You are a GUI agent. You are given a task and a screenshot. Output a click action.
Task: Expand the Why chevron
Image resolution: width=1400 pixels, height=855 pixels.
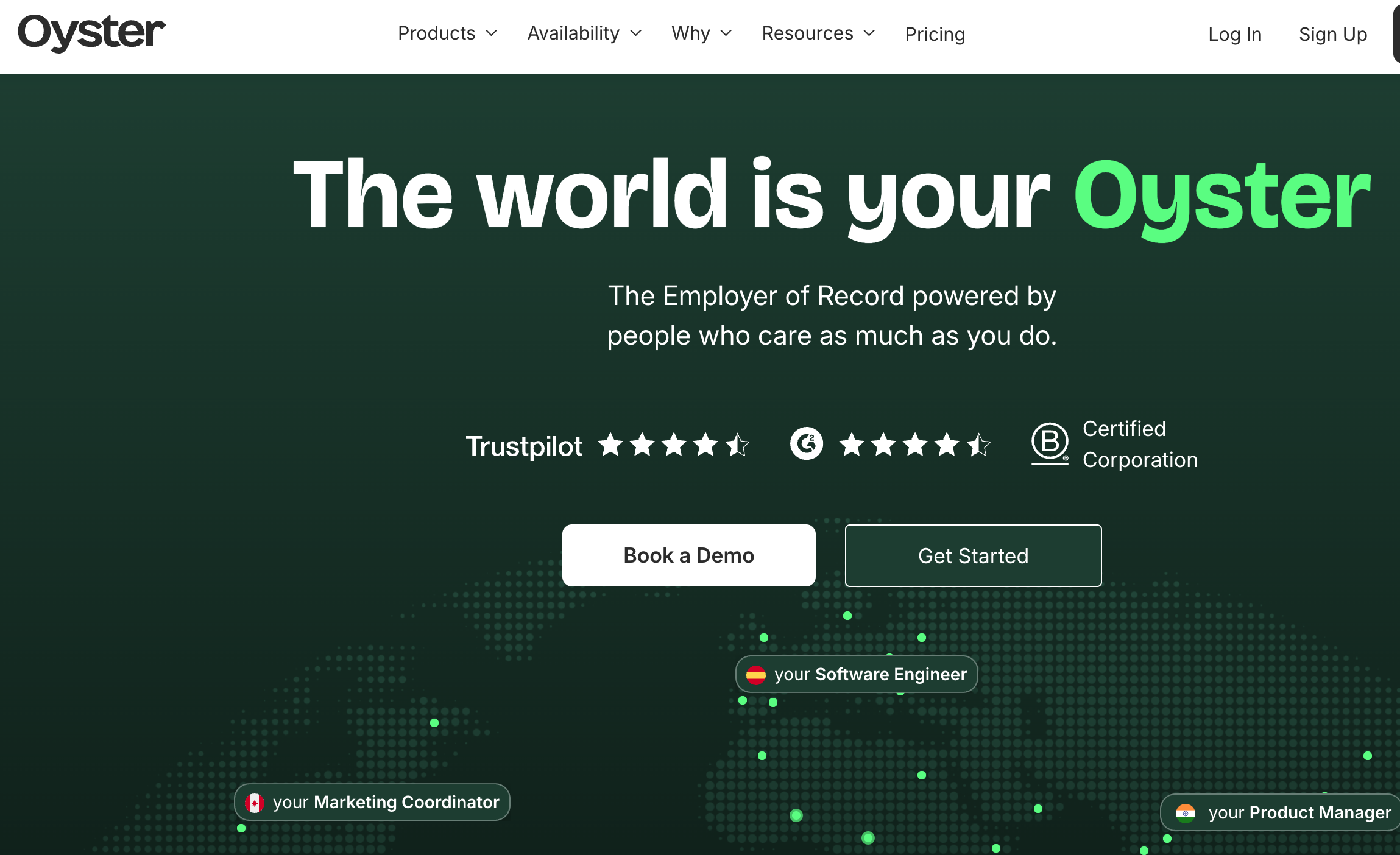[726, 33]
